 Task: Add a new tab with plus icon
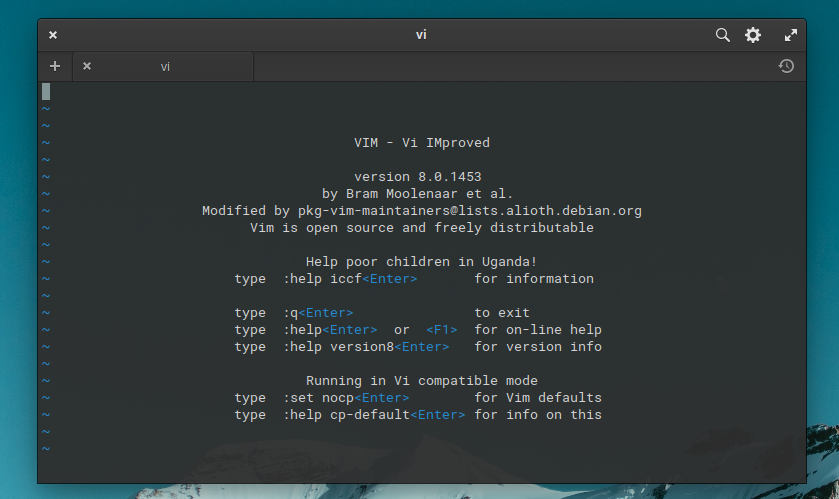pos(55,66)
